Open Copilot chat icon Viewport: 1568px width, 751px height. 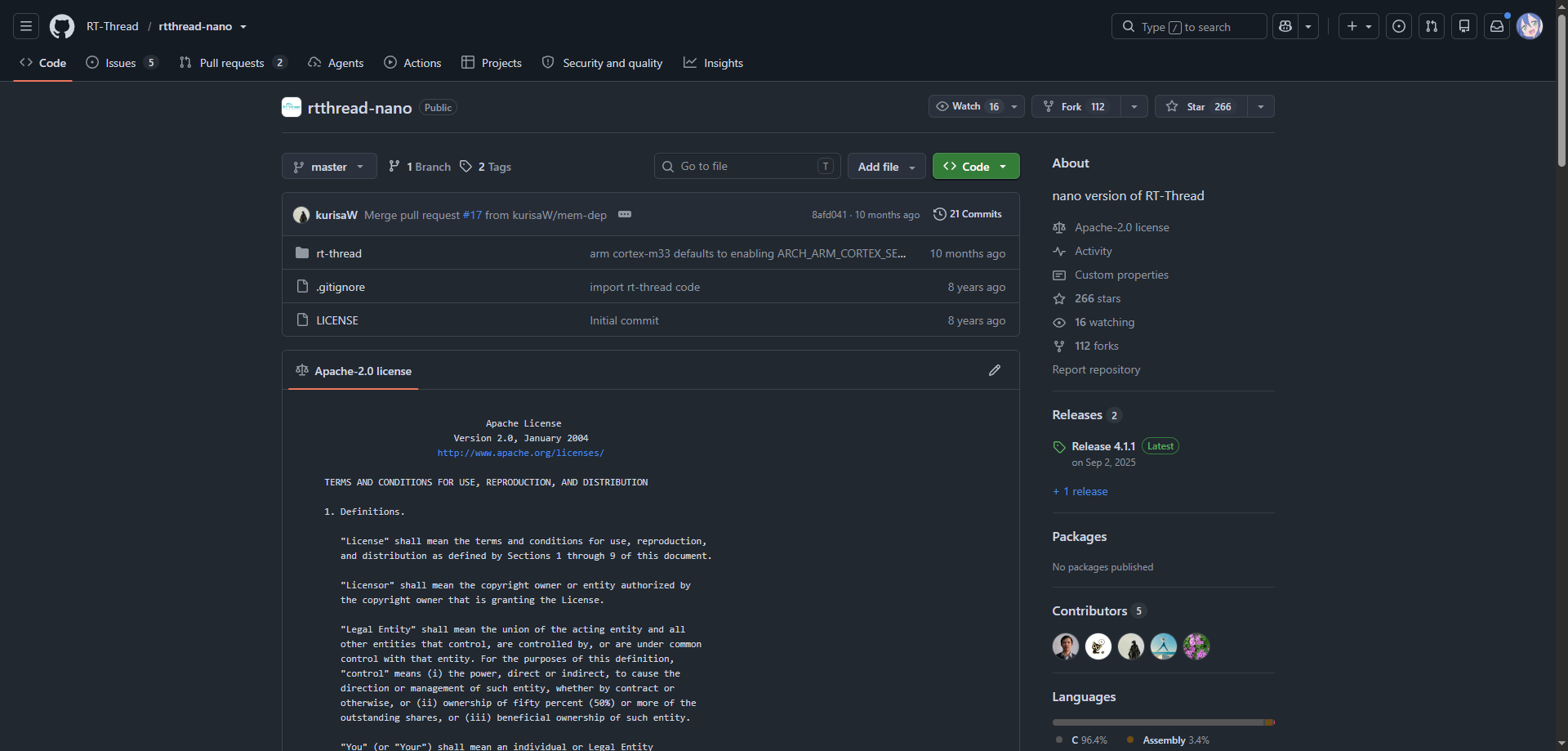click(1285, 26)
